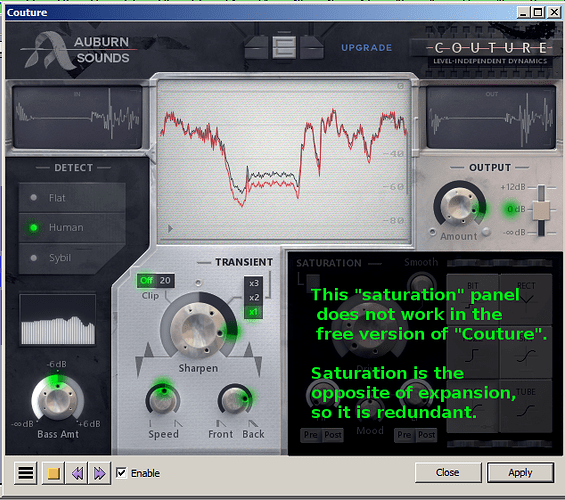Select the x1 transient multiplier
The image size is (565, 500).
[254, 312]
